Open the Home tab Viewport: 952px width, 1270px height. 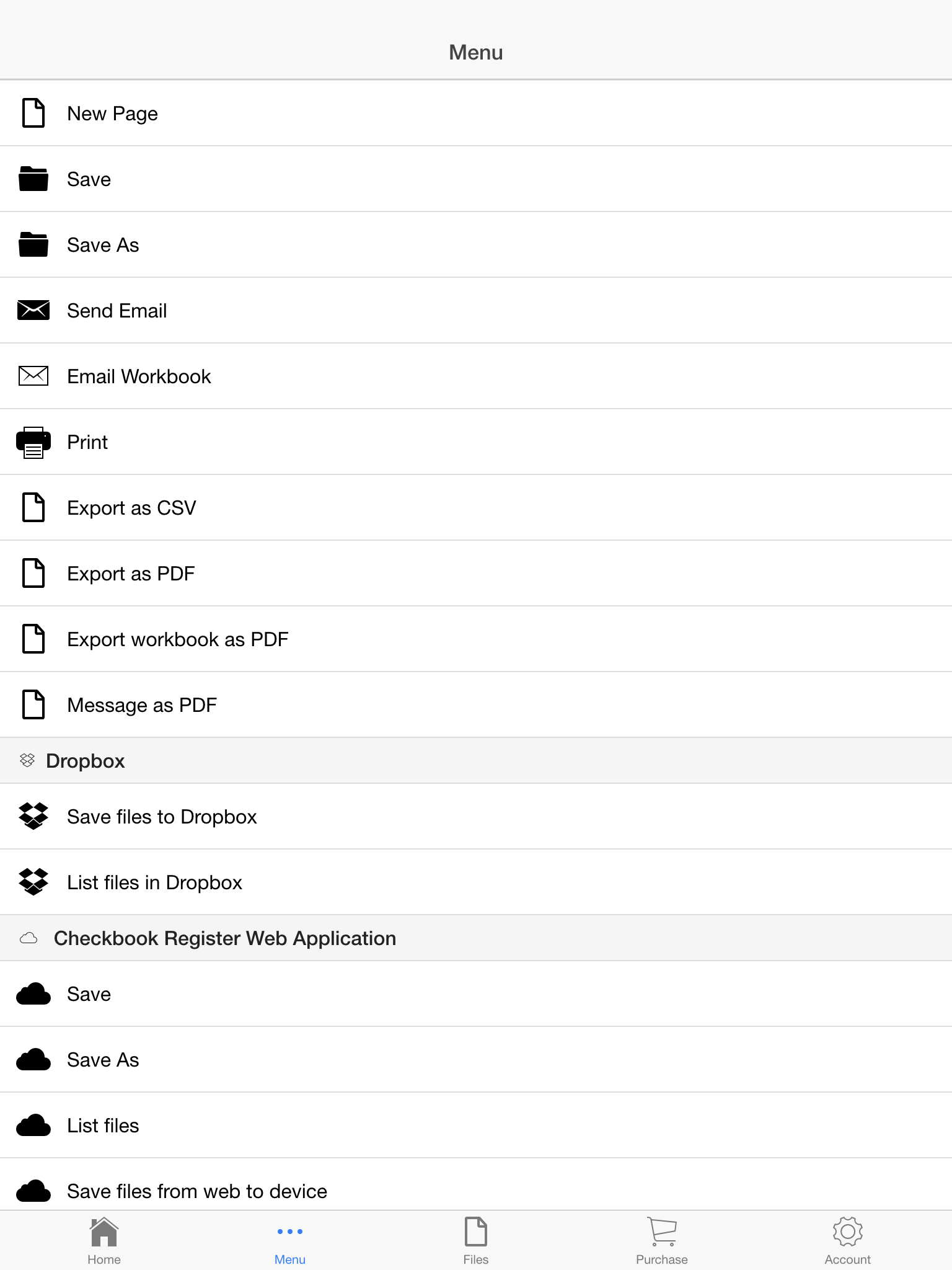click(x=104, y=1240)
